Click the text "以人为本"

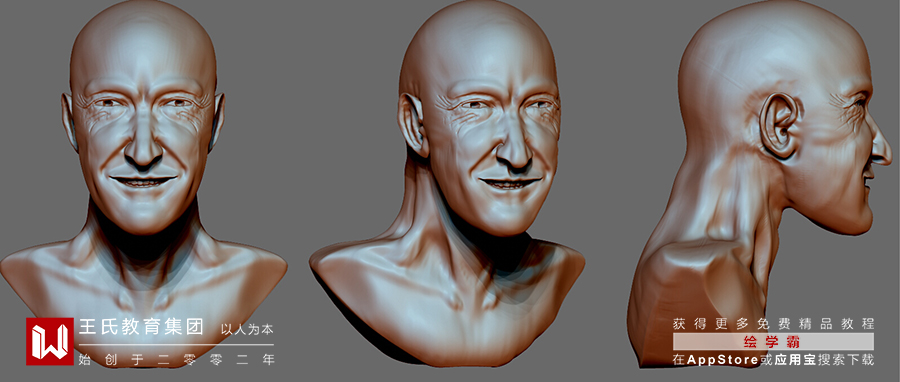pos(247,330)
